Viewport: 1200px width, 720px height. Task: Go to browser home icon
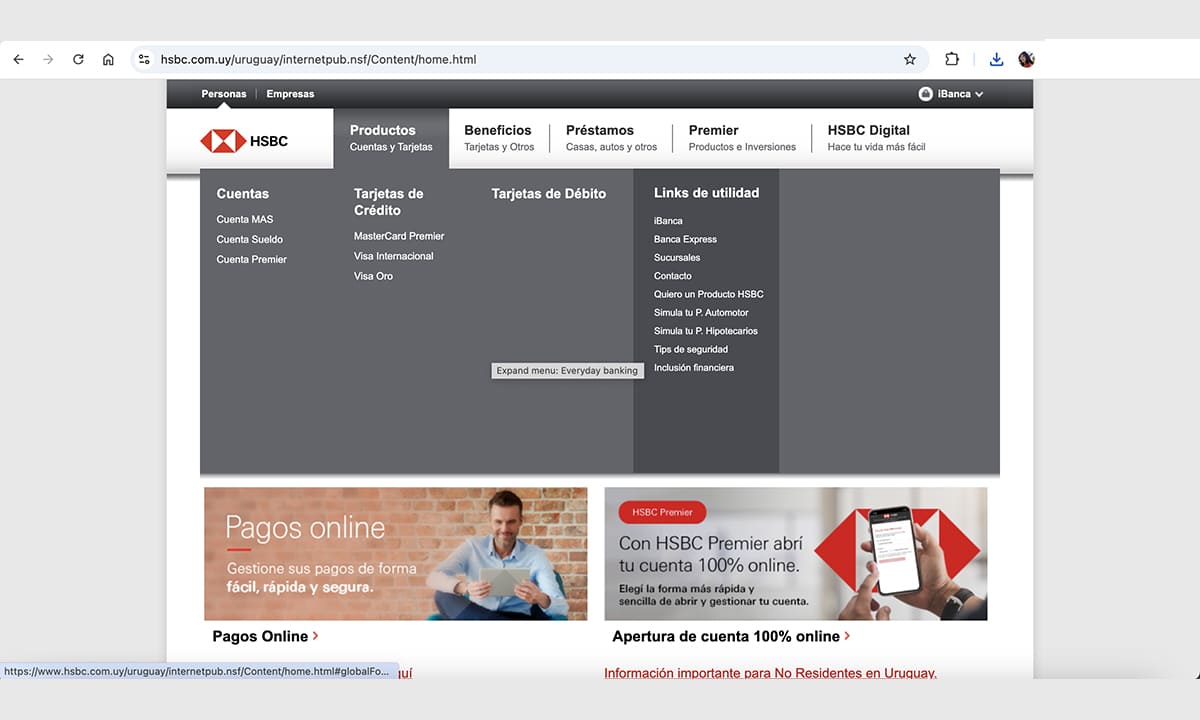(x=108, y=60)
